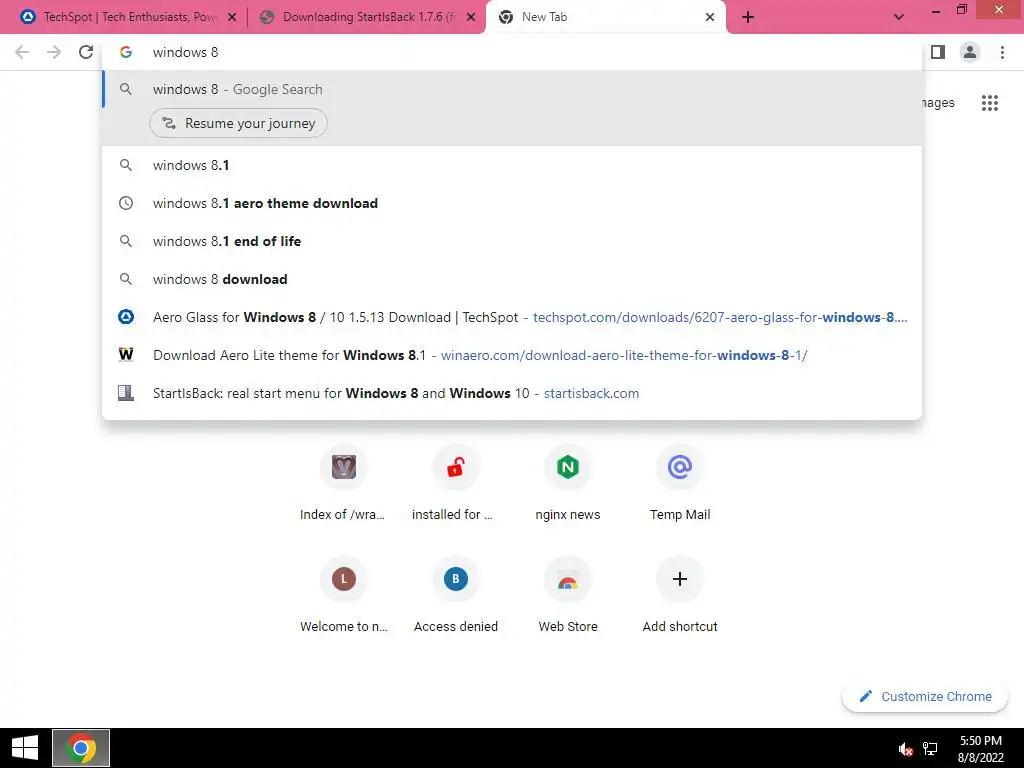Viewport: 1024px width, 768px height.
Task: Close the Downloading StartIsBack tab
Action: 471,17
